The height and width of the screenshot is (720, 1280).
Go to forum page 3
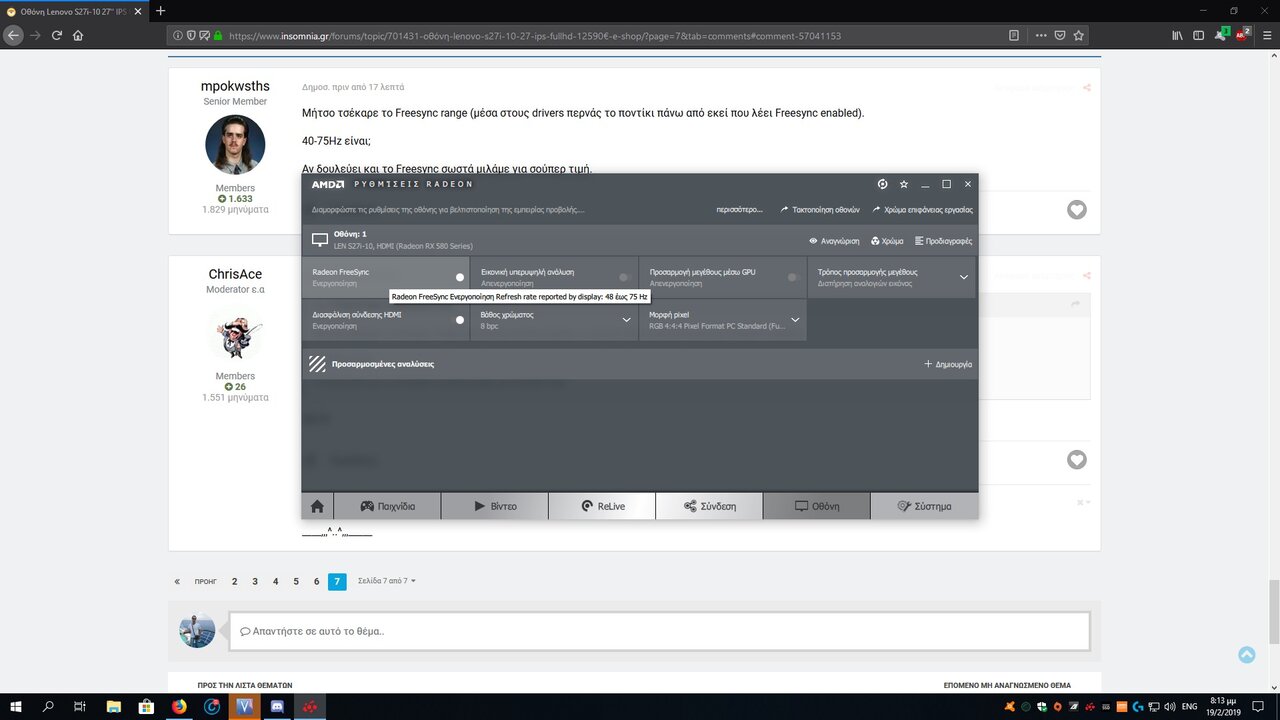coord(255,581)
